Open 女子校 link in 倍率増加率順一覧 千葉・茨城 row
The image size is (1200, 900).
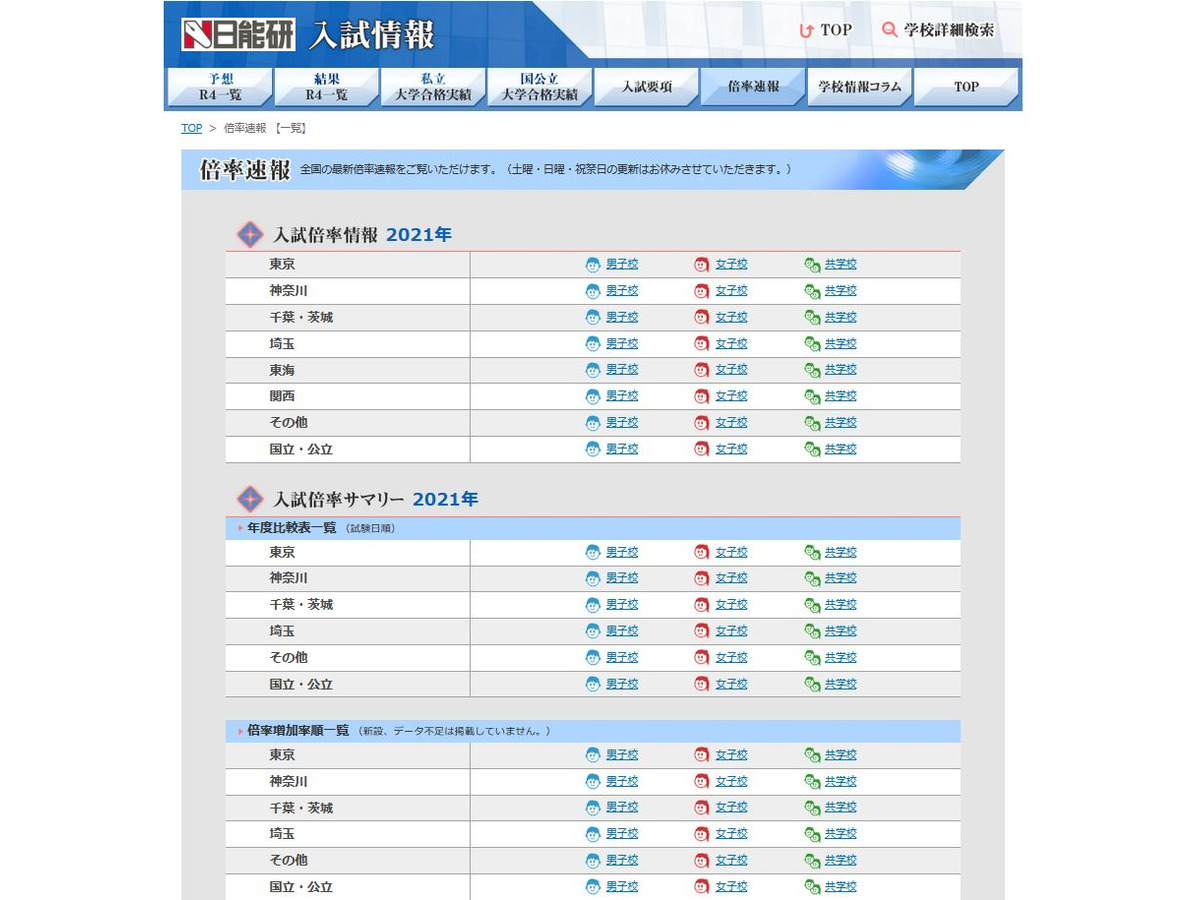tap(731, 807)
